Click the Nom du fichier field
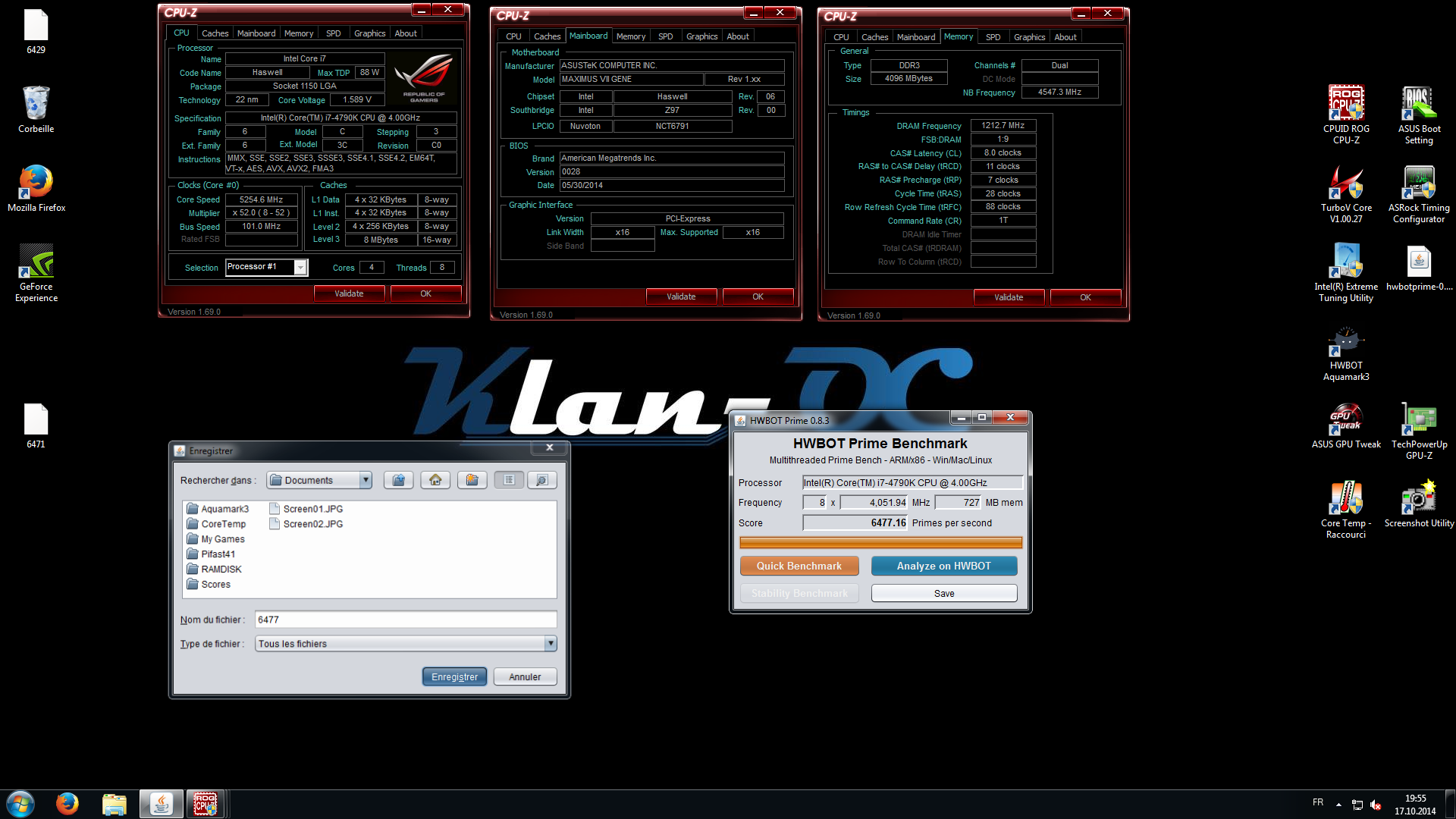Screen dimensions: 1456x819 coord(406,620)
